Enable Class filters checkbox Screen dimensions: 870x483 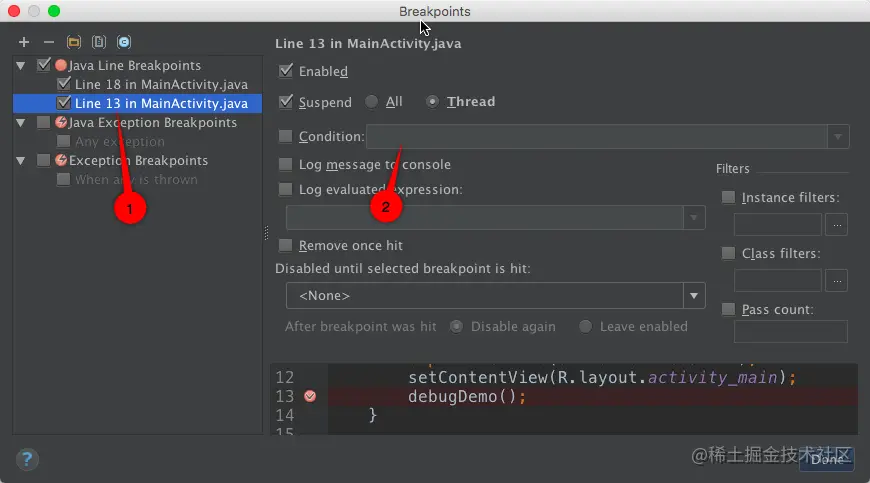pyautogui.click(x=728, y=253)
